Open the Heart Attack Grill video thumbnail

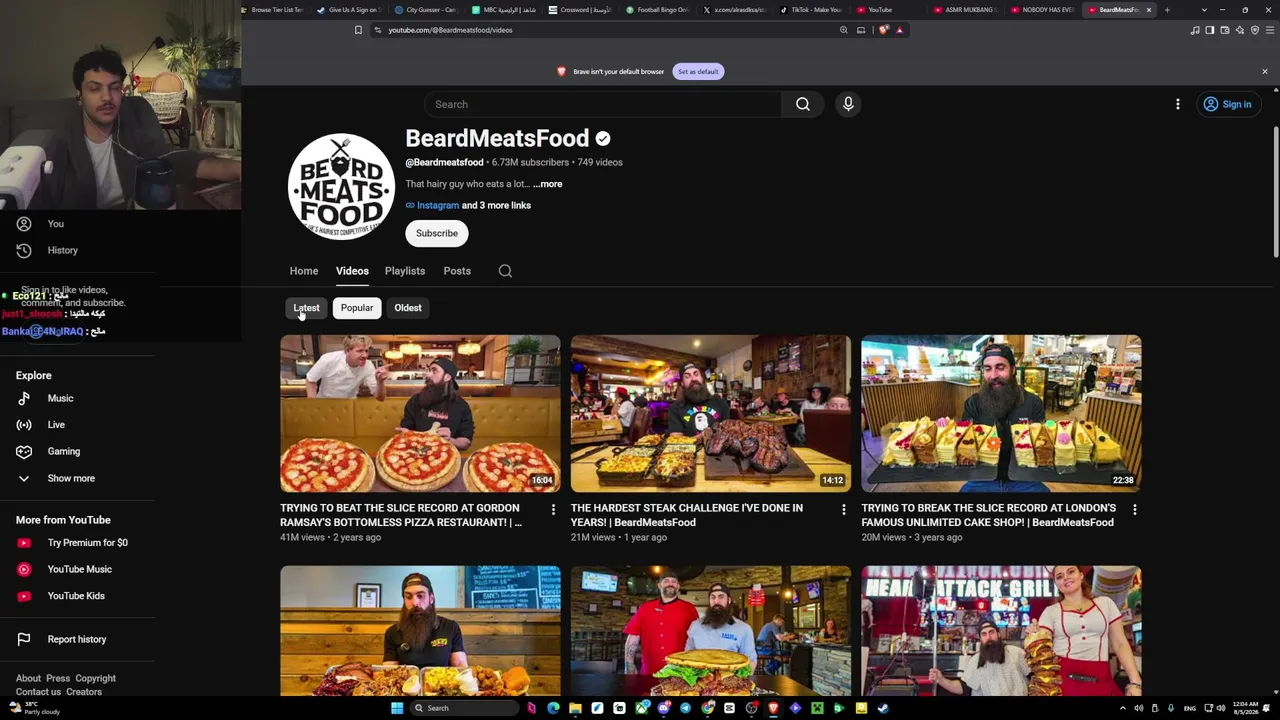click(x=1001, y=631)
